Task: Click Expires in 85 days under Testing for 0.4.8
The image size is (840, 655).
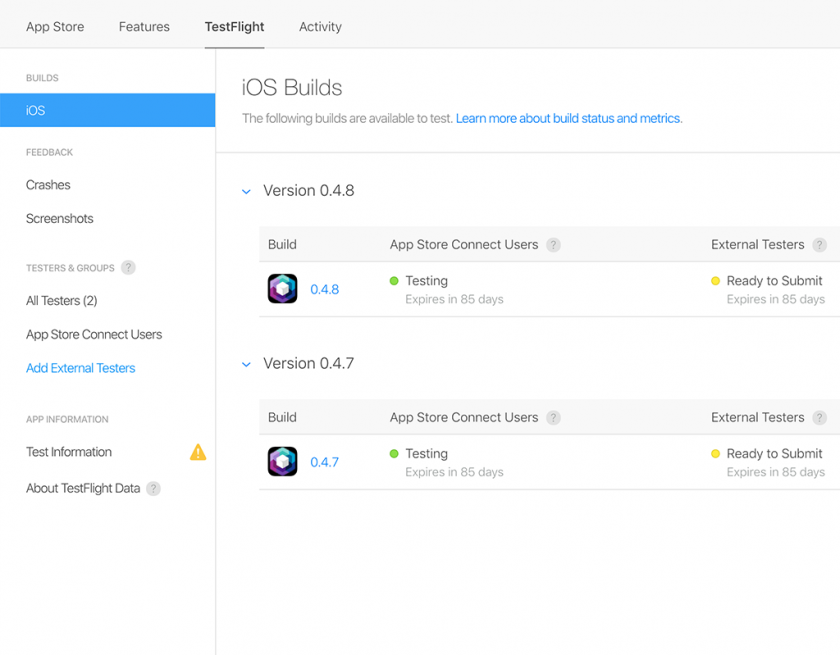Action: [x=454, y=299]
